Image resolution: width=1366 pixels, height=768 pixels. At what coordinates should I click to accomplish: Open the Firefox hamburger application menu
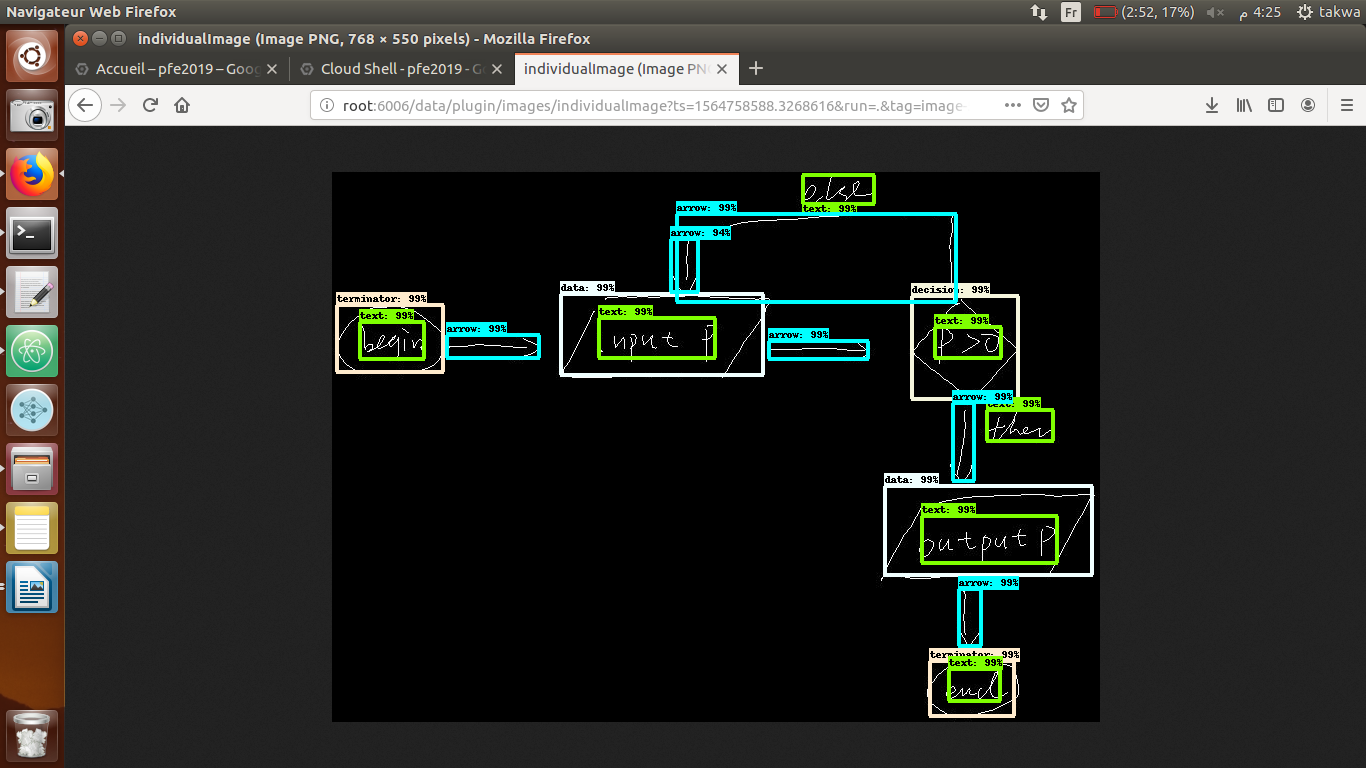[x=1346, y=105]
